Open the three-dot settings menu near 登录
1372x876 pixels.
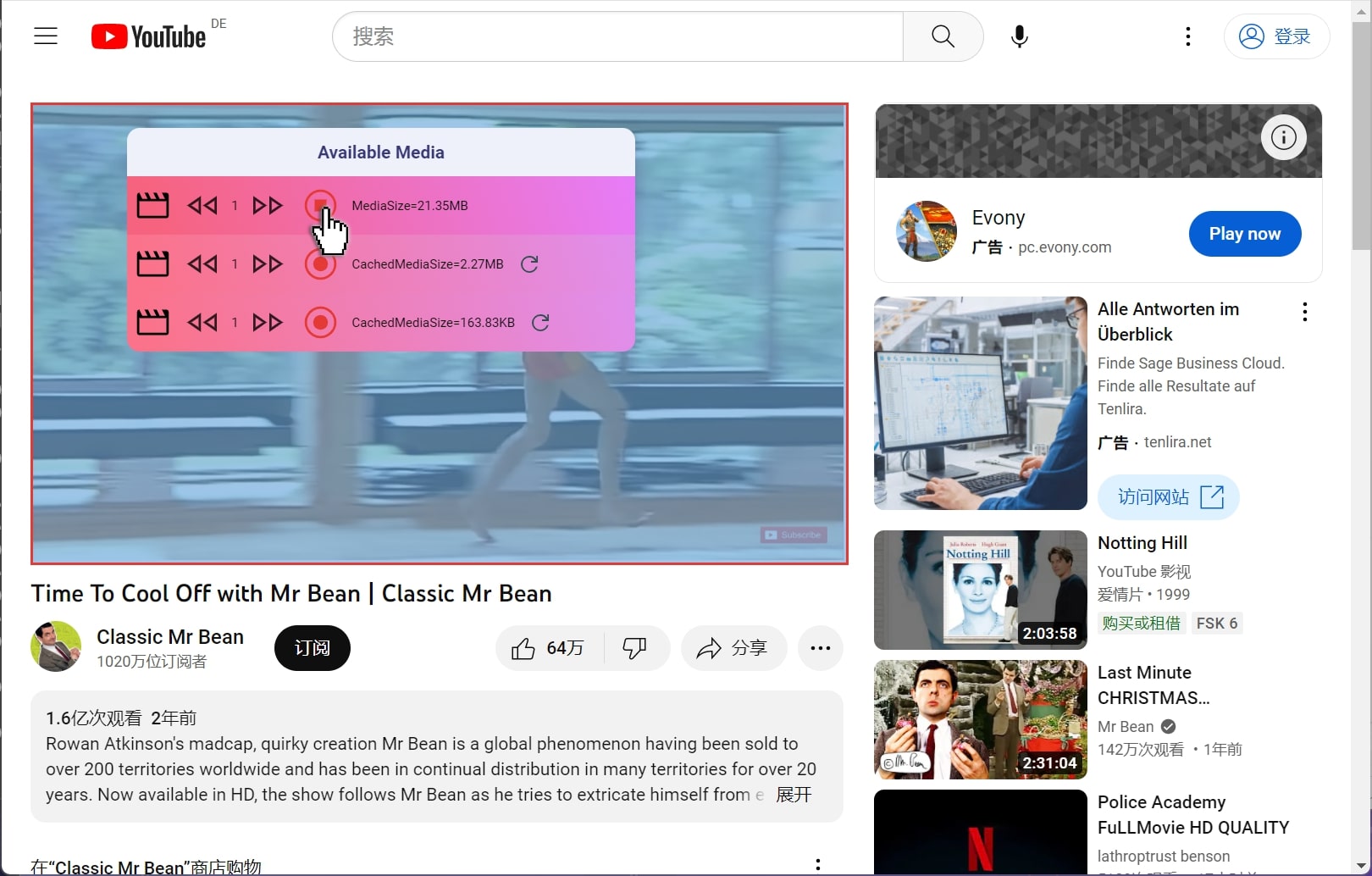tap(1187, 36)
